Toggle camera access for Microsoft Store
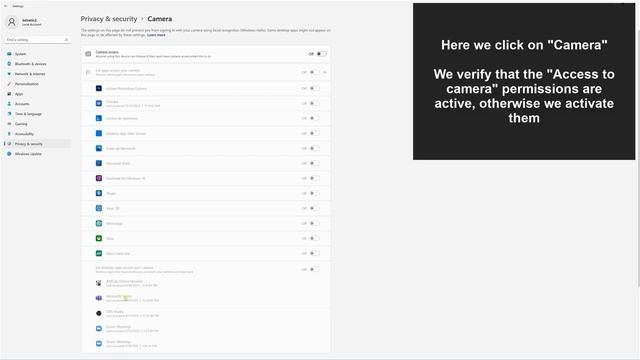The width and height of the screenshot is (640, 360). (314, 163)
